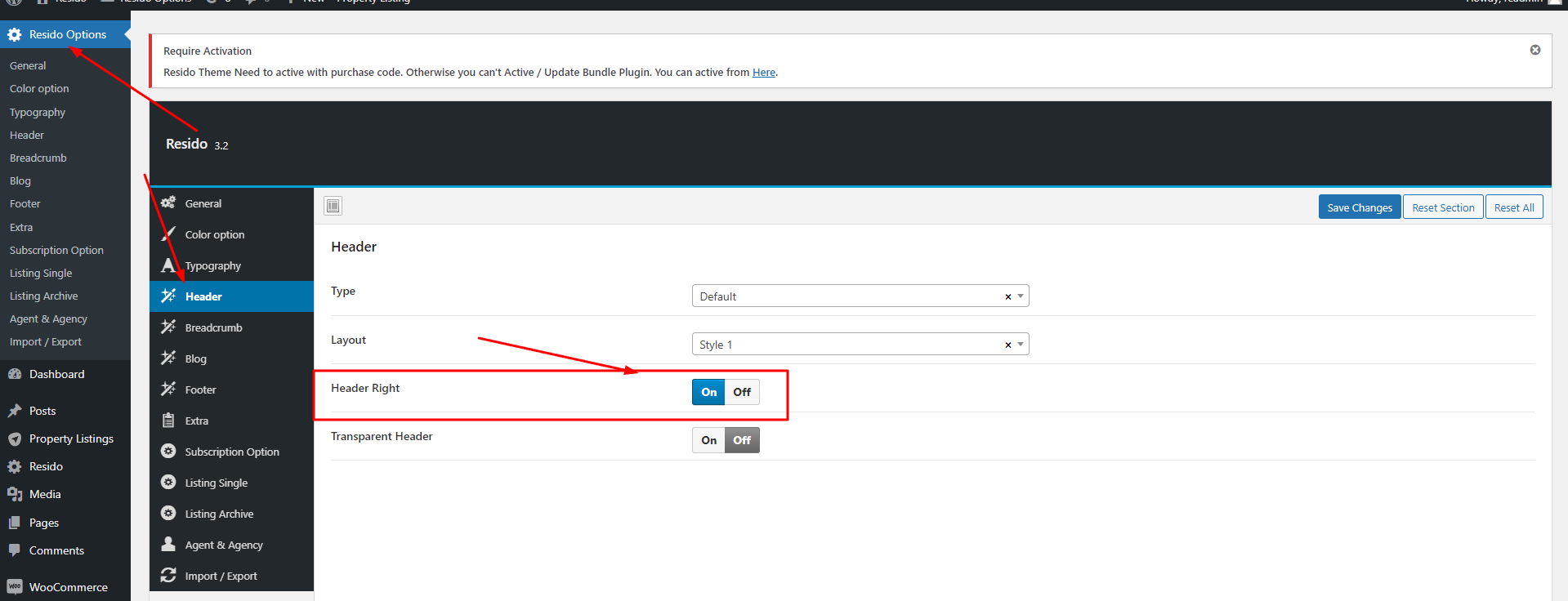The height and width of the screenshot is (601, 1568).
Task: Open WooCommerce admin menu
Action: pyautogui.click(x=65, y=587)
